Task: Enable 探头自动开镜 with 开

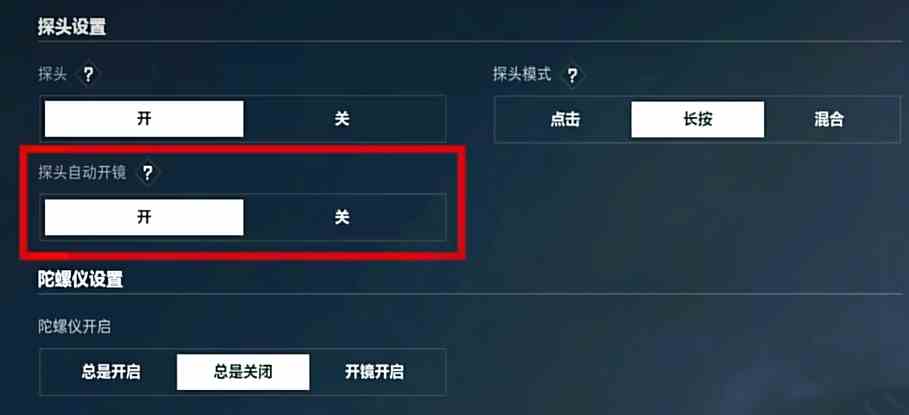Action: [x=144, y=217]
